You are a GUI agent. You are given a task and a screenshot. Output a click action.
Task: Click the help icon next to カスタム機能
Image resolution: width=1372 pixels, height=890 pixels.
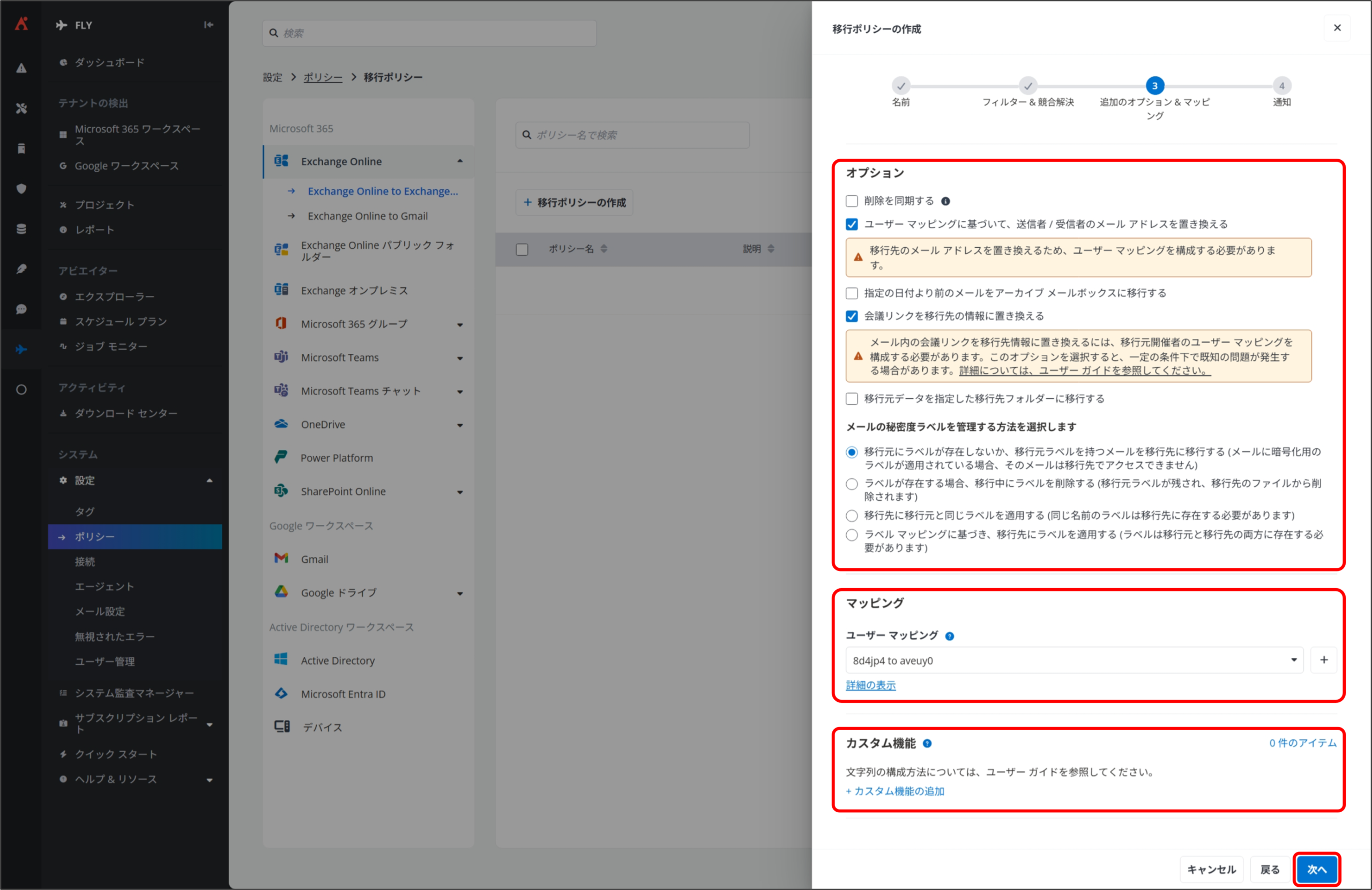click(x=927, y=744)
